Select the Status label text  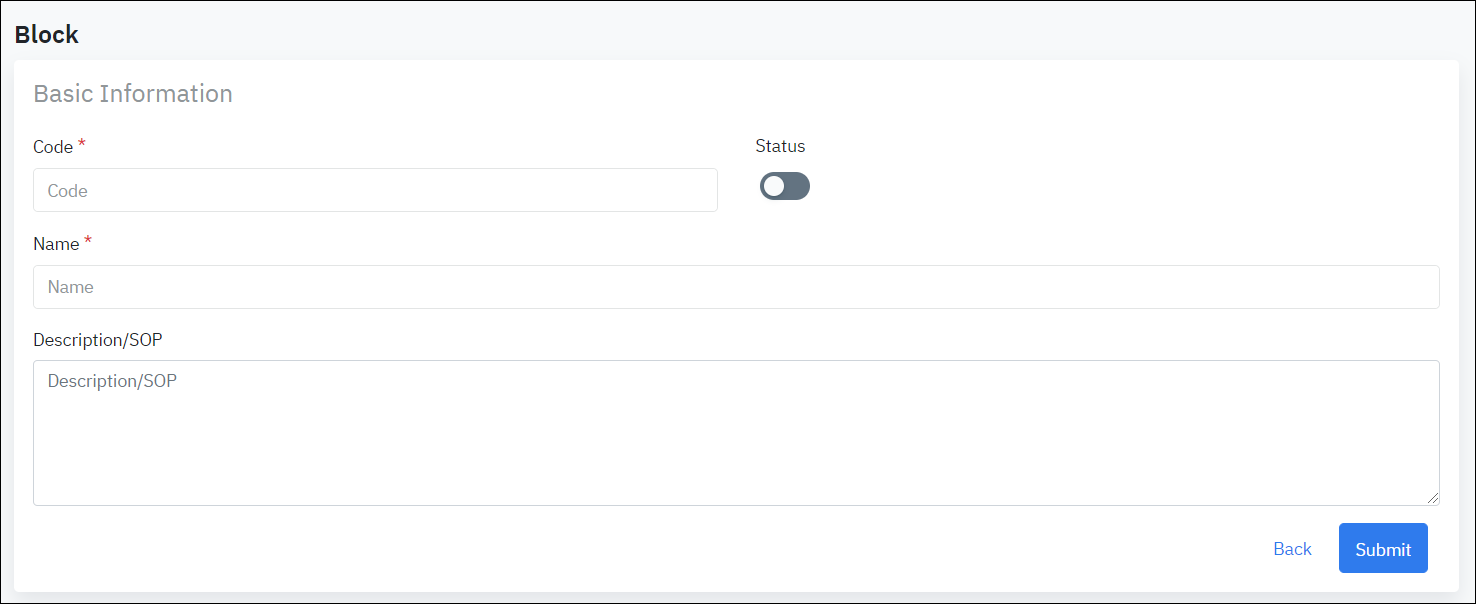(x=780, y=146)
